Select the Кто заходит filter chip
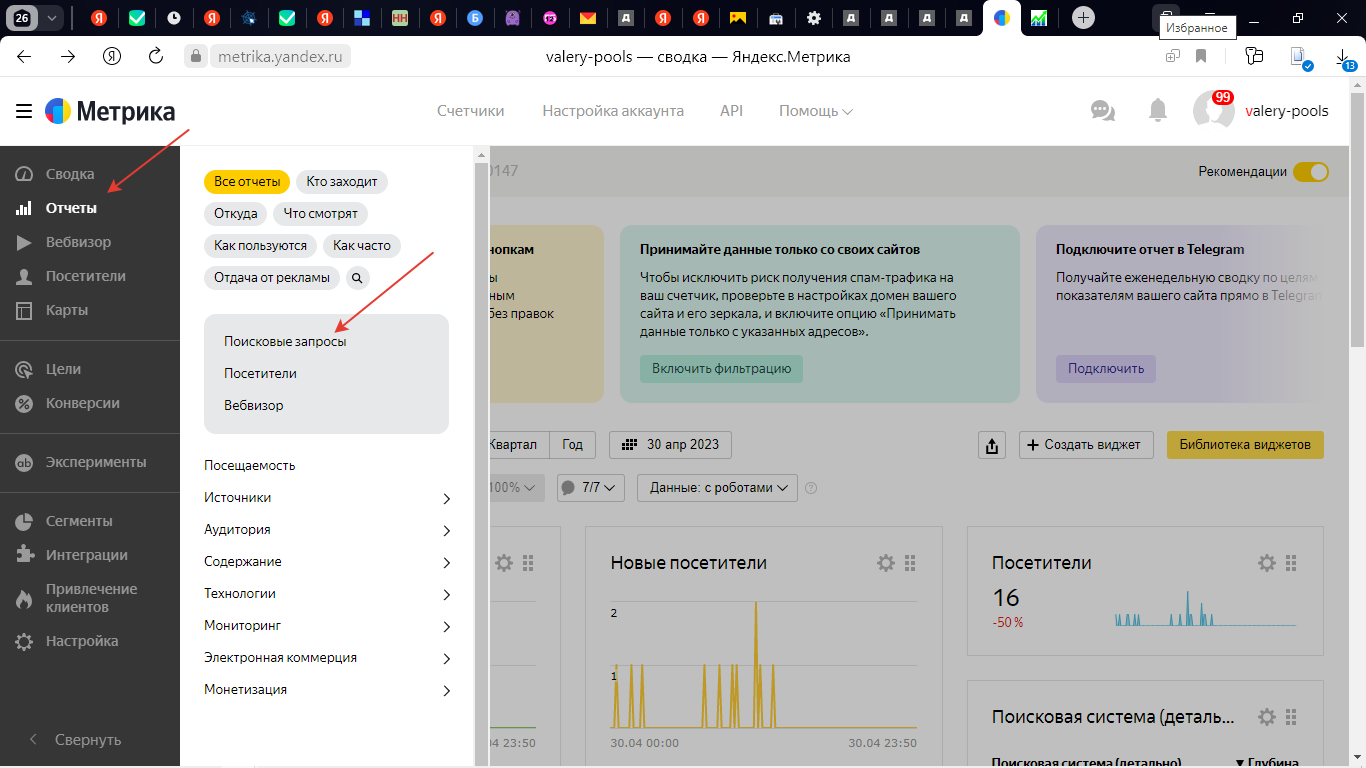The image size is (1366, 768). click(342, 181)
